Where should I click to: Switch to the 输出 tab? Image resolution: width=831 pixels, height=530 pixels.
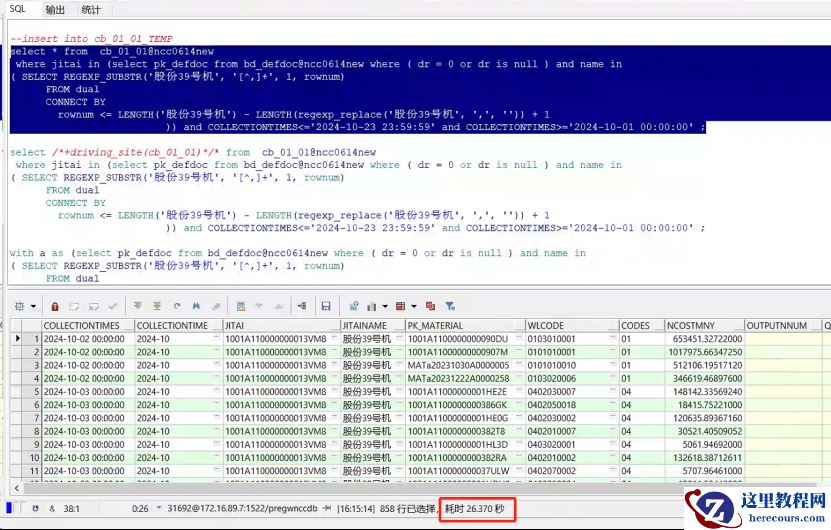tap(55, 9)
